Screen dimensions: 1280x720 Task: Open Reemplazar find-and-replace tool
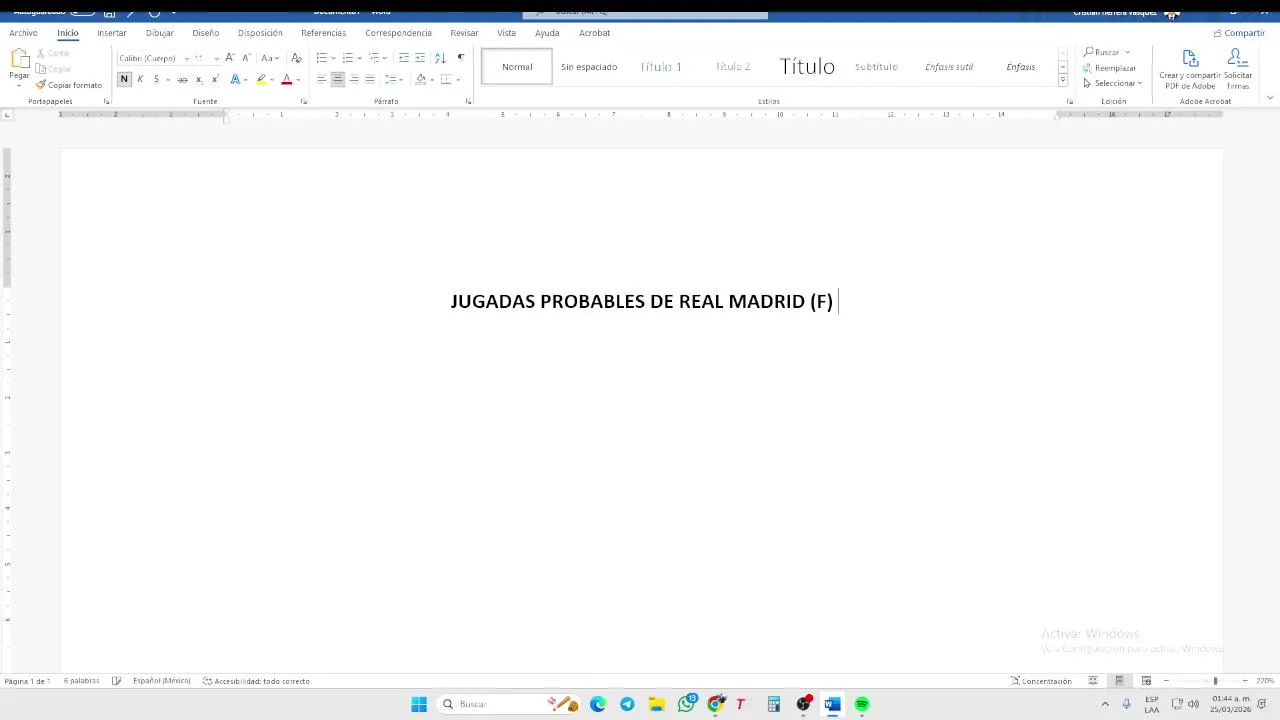(1109, 68)
